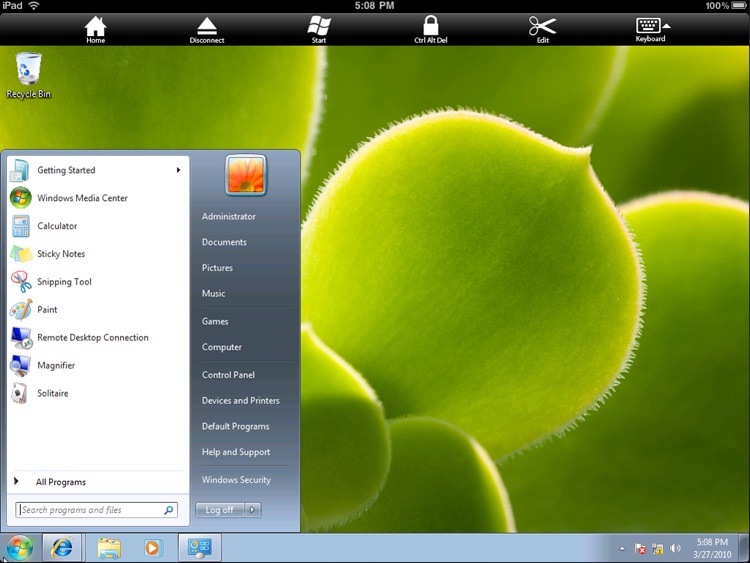750x563 pixels.
Task: Open Default Programs
Action: pos(235,426)
